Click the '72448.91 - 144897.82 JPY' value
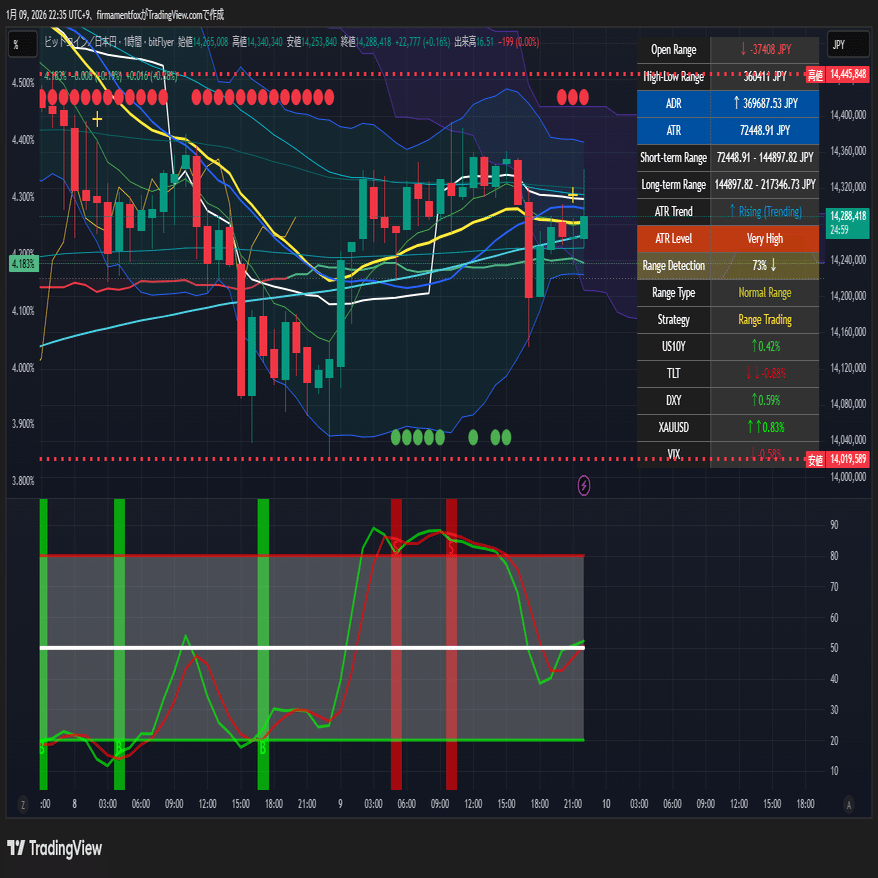This screenshot has width=878, height=878. click(x=765, y=158)
